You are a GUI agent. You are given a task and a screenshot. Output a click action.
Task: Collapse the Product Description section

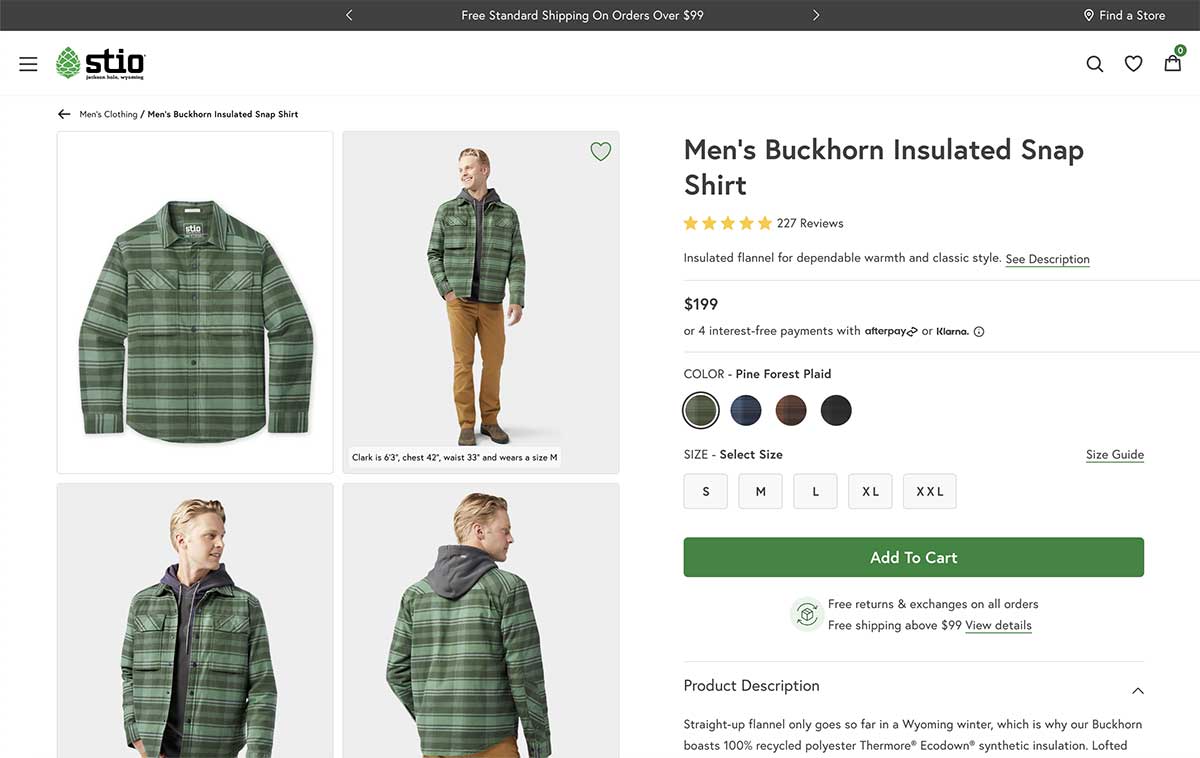[1137, 690]
